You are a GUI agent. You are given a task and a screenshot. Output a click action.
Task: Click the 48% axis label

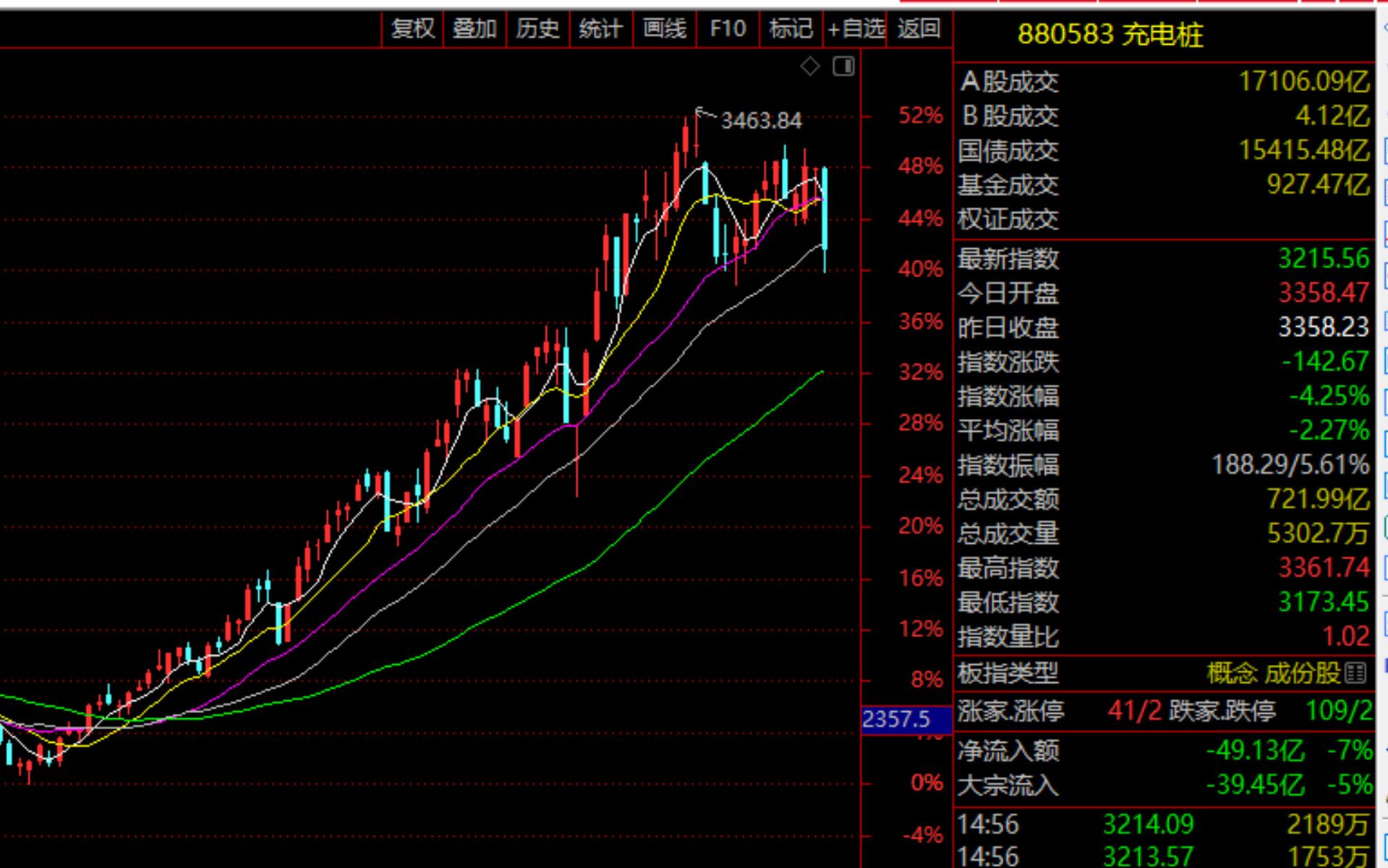click(x=921, y=166)
